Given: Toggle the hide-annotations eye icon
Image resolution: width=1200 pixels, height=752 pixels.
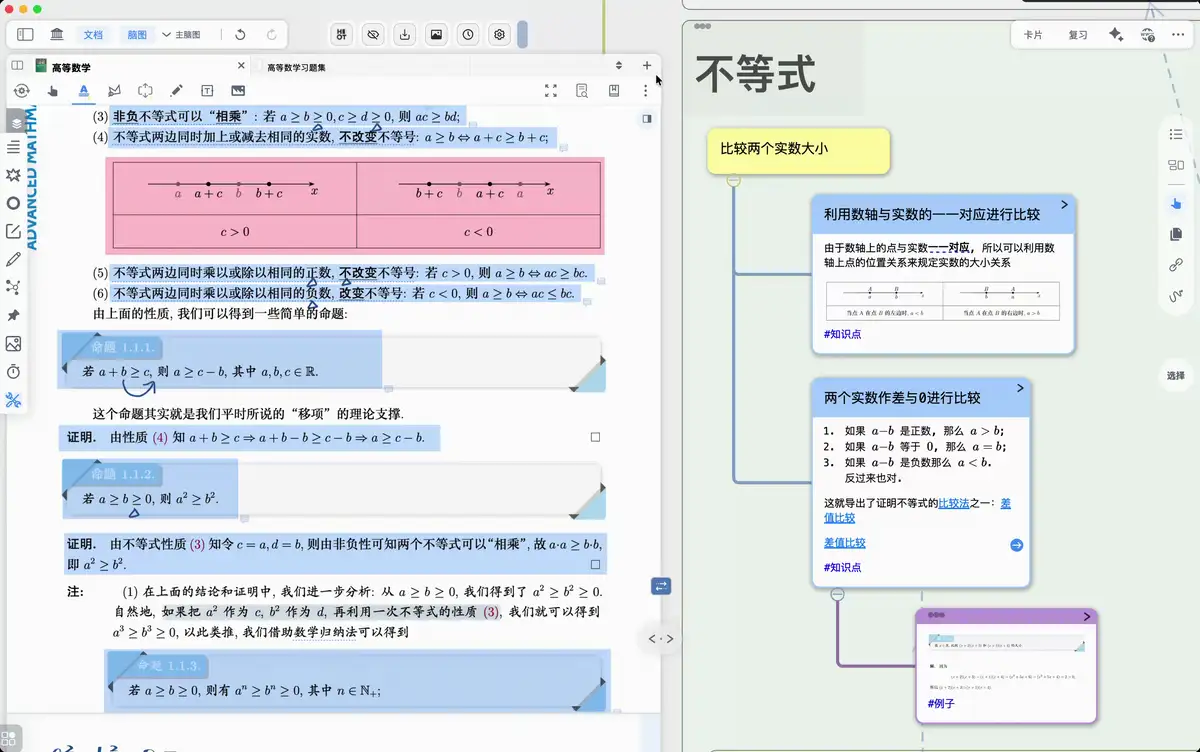Looking at the screenshot, I should click(373, 34).
